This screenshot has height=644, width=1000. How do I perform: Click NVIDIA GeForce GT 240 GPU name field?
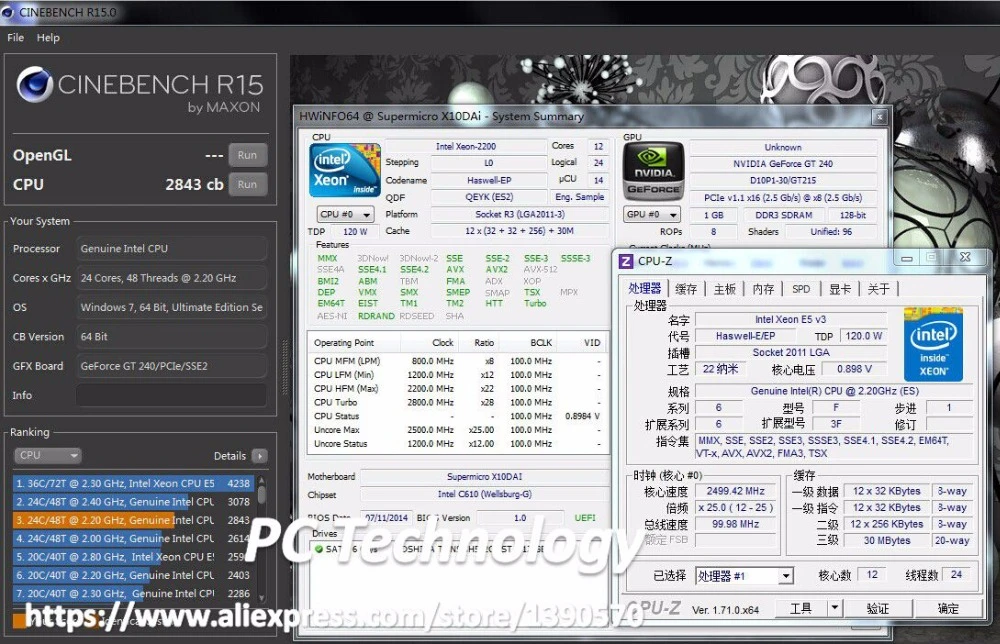783,164
